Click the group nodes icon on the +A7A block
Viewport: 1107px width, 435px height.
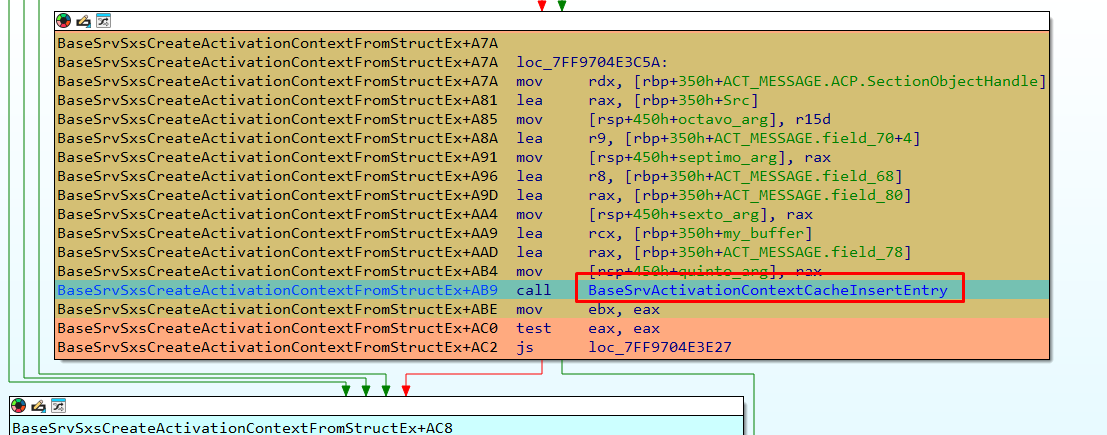coord(103,21)
